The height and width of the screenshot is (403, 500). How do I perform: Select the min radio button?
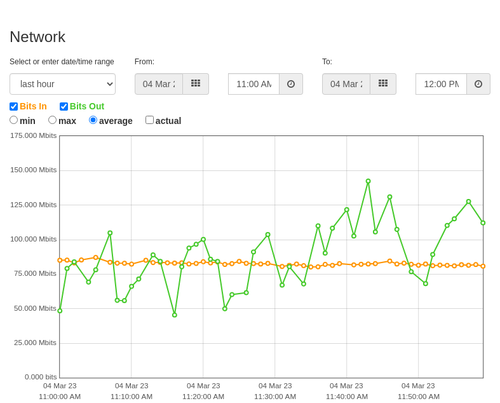[13, 120]
